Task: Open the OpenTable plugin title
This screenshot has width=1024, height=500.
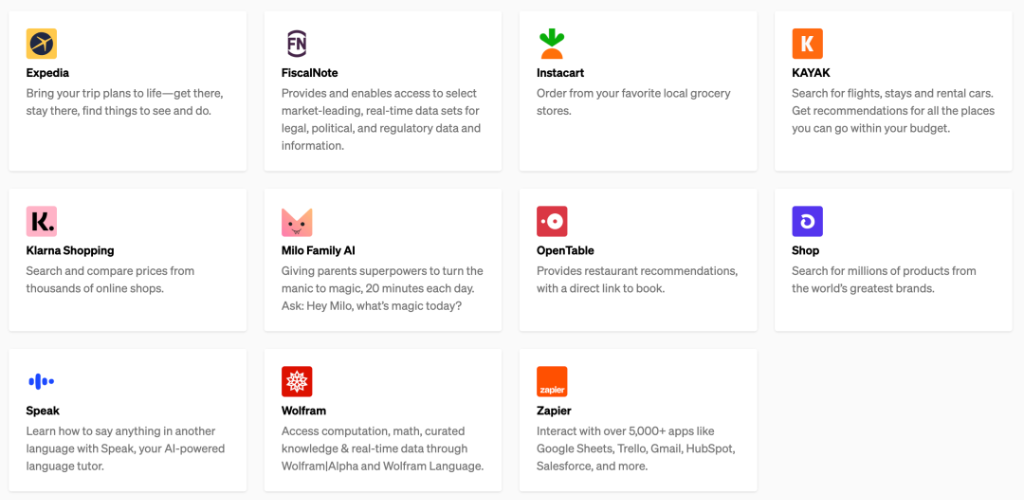Action: tap(565, 250)
